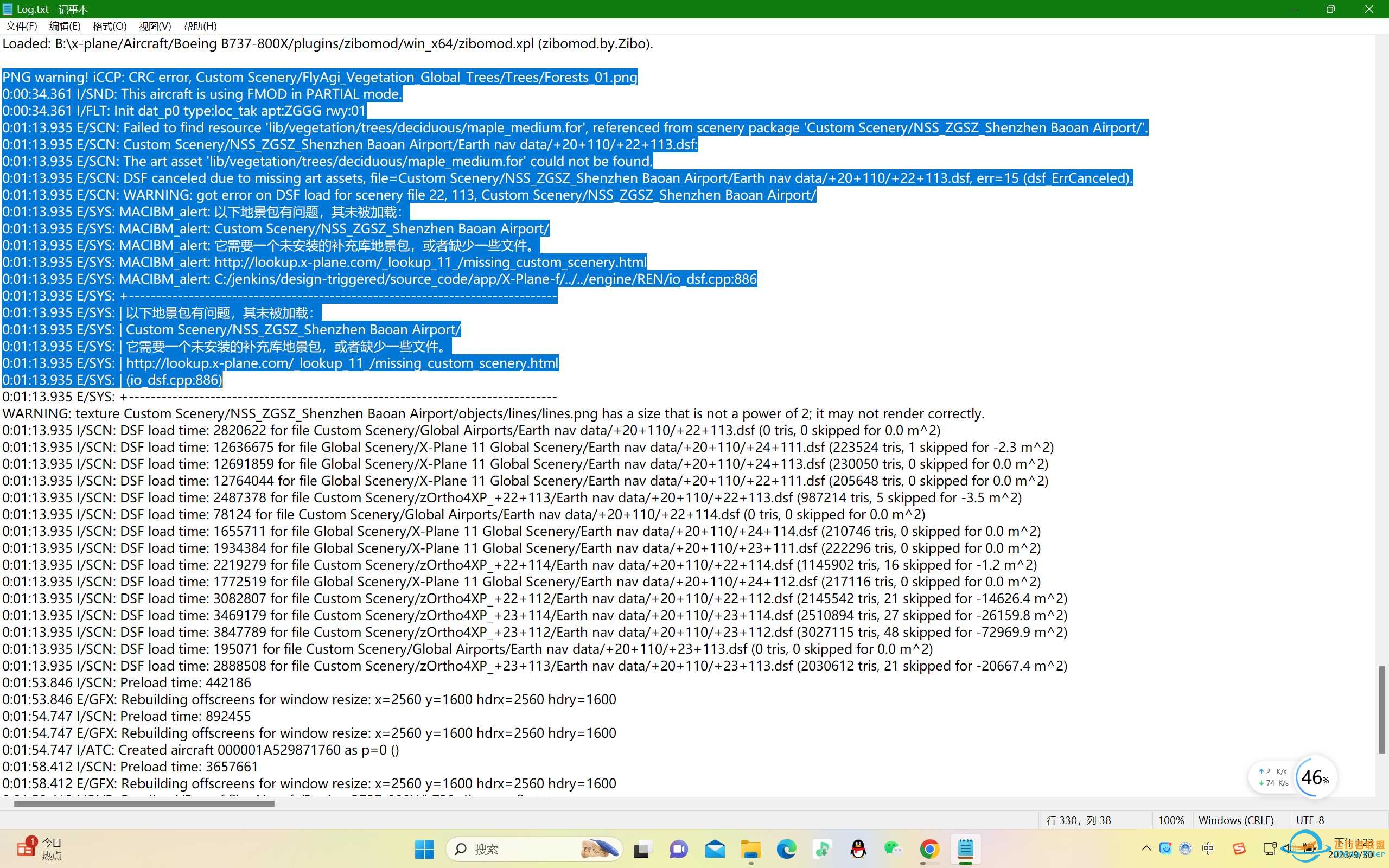Click the lines.png texture WARNING line

(494, 413)
